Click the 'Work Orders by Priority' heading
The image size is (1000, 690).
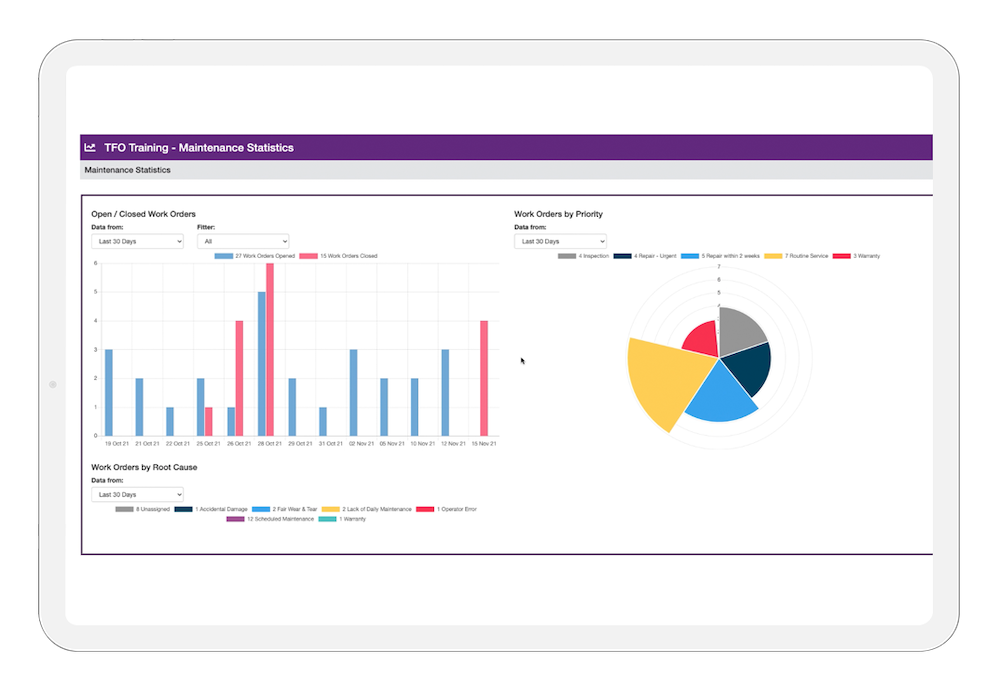pyautogui.click(x=558, y=214)
